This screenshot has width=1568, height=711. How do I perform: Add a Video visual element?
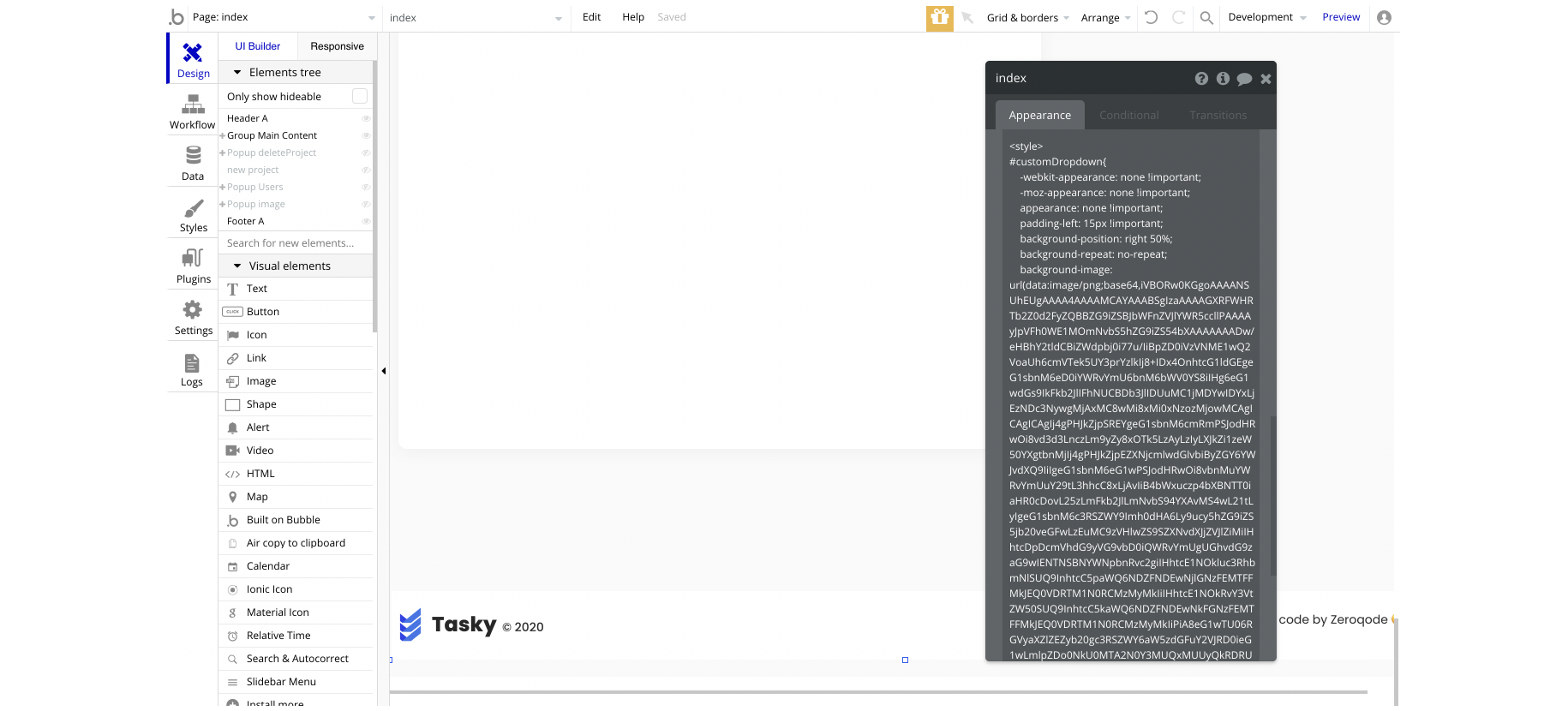pyautogui.click(x=296, y=451)
